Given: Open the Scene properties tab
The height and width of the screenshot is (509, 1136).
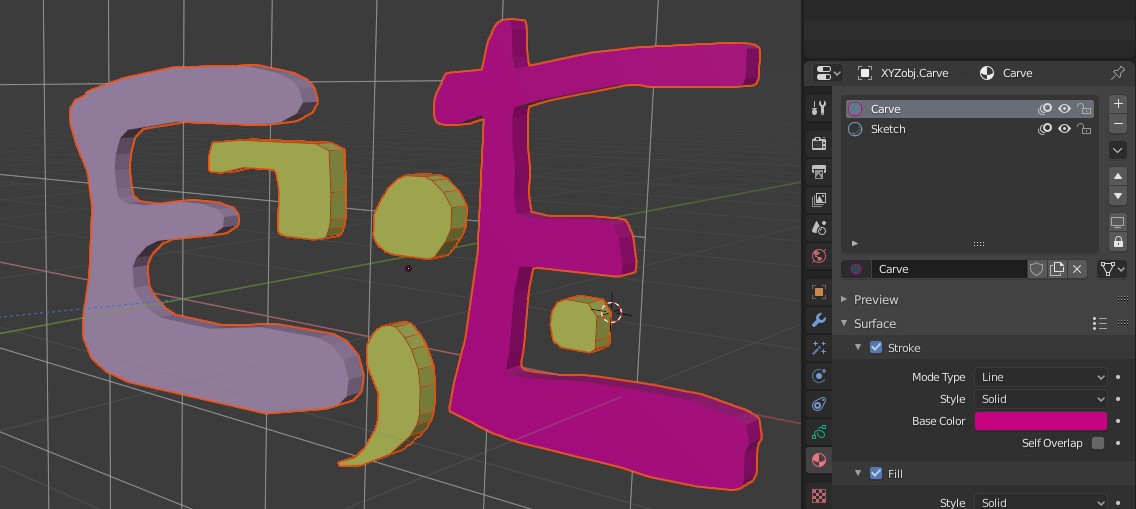Looking at the screenshot, I should click(x=819, y=228).
